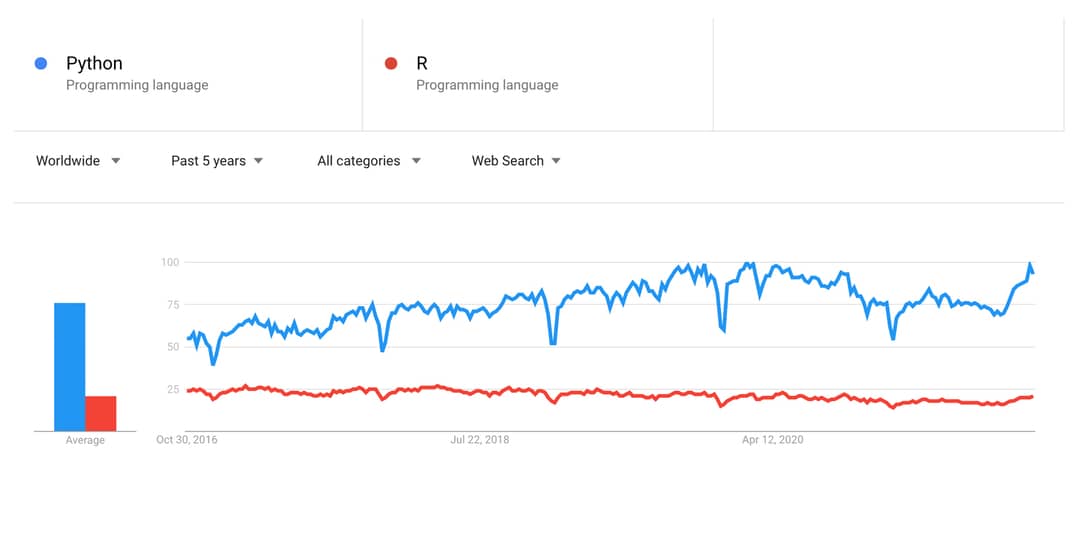1080x558 pixels.
Task: Open the Web Search type dropdown
Action: (x=516, y=161)
